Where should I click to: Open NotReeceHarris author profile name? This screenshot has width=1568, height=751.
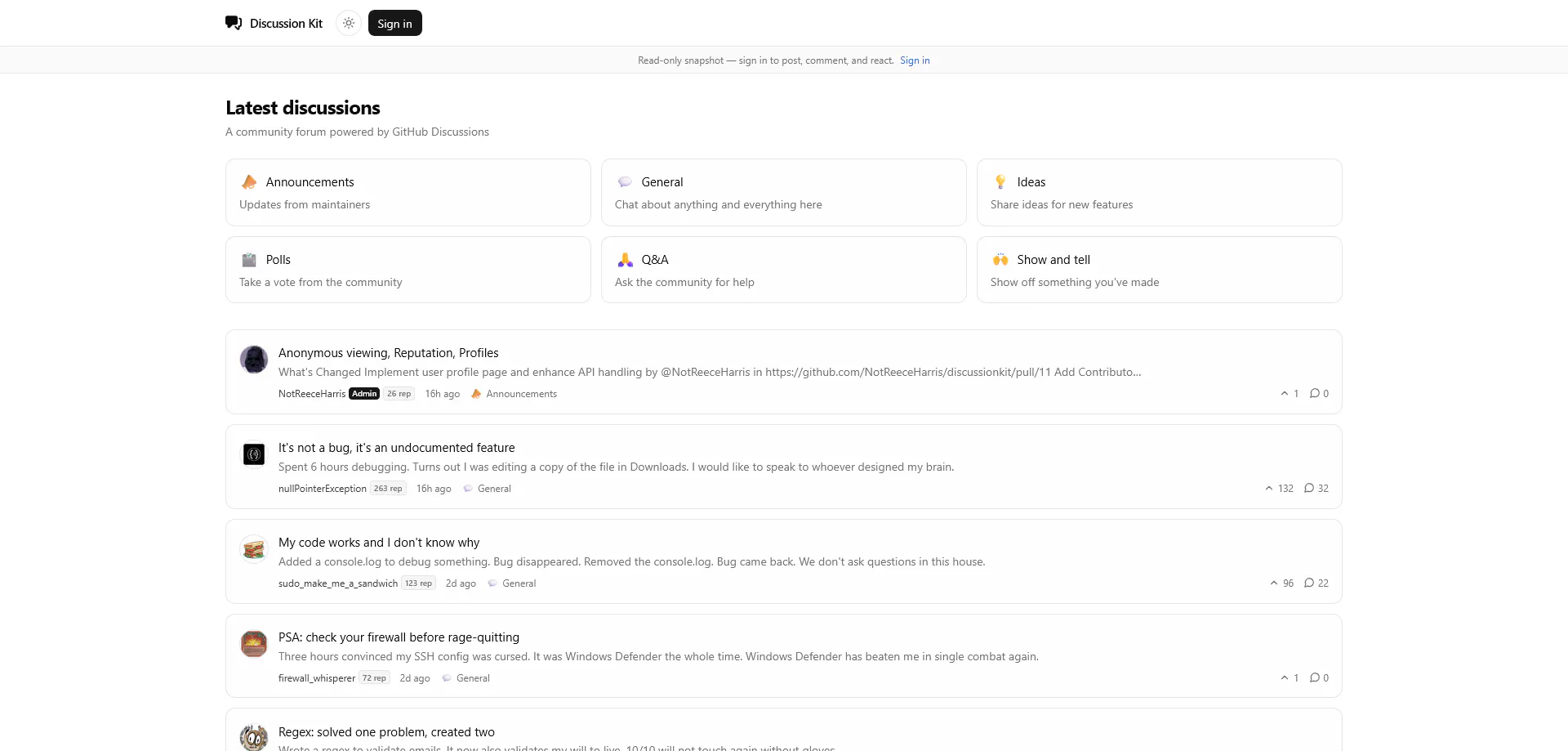tap(312, 394)
